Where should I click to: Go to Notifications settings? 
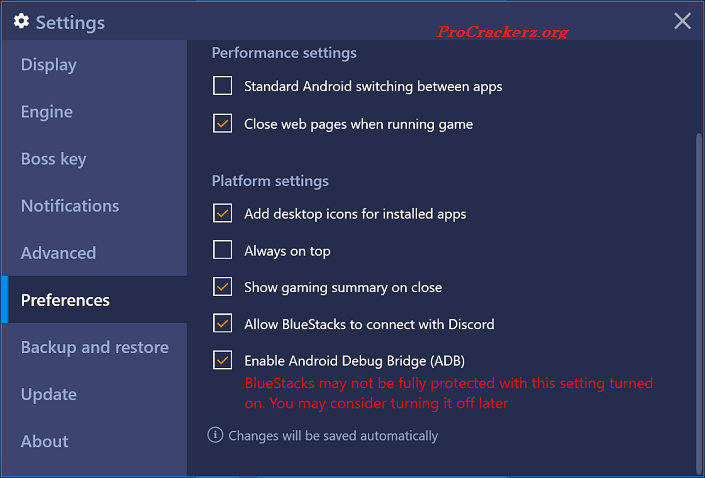click(x=70, y=206)
